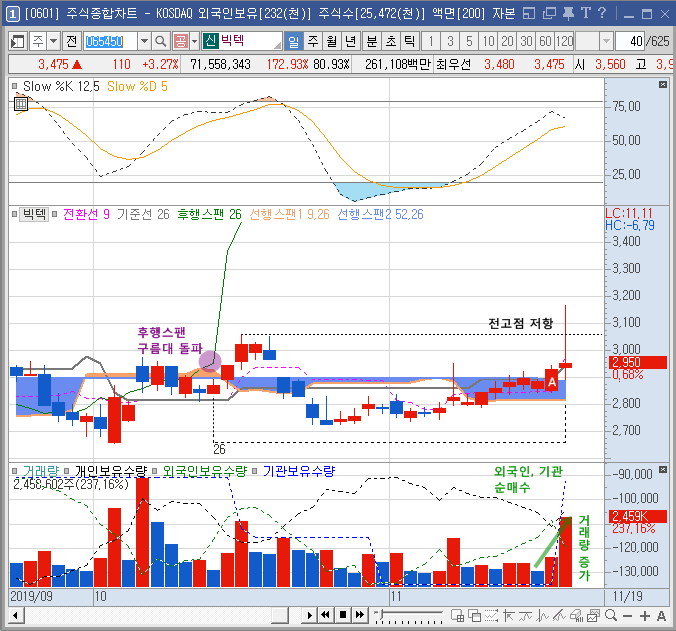Toggle the 전환선 9 line checkbox
This screenshot has width=676, height=631.
click(x=54, y=214)
